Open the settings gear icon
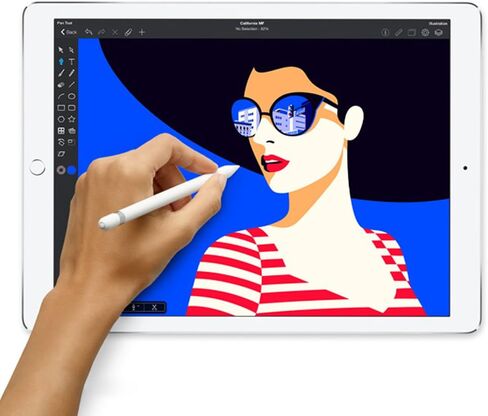The width and height of the screenshot is (488, 416). (x=425, y=32)
